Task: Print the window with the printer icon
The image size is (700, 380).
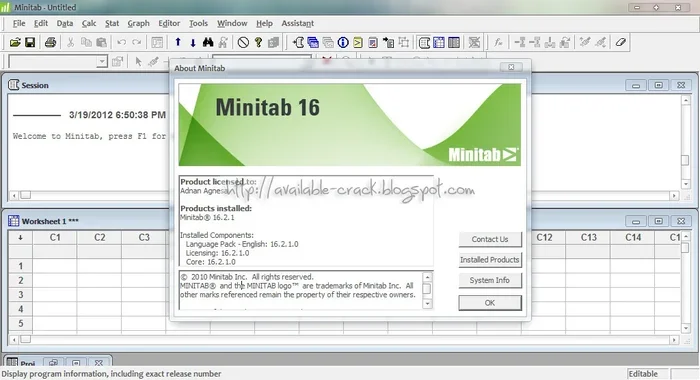Action: click(50, 42)
